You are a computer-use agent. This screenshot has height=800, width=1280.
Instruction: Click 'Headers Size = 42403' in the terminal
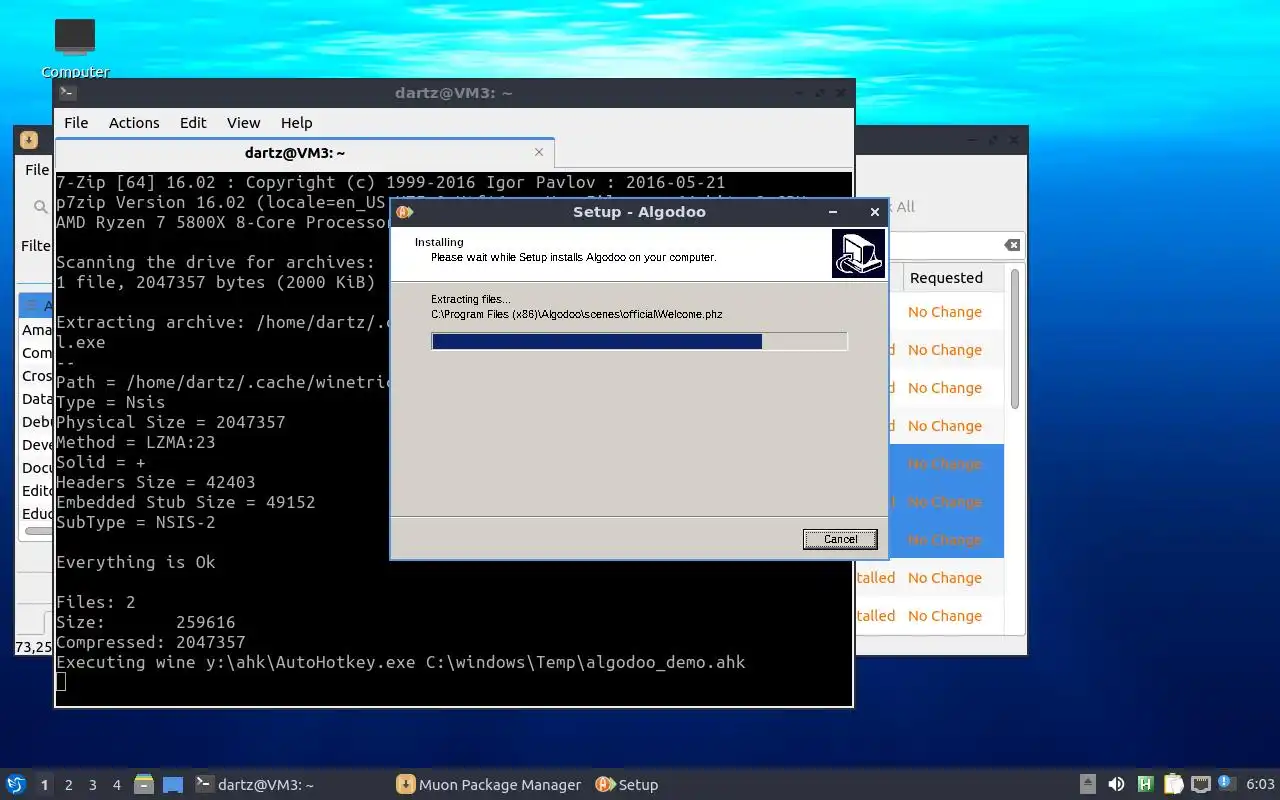(x=155, y=482)
